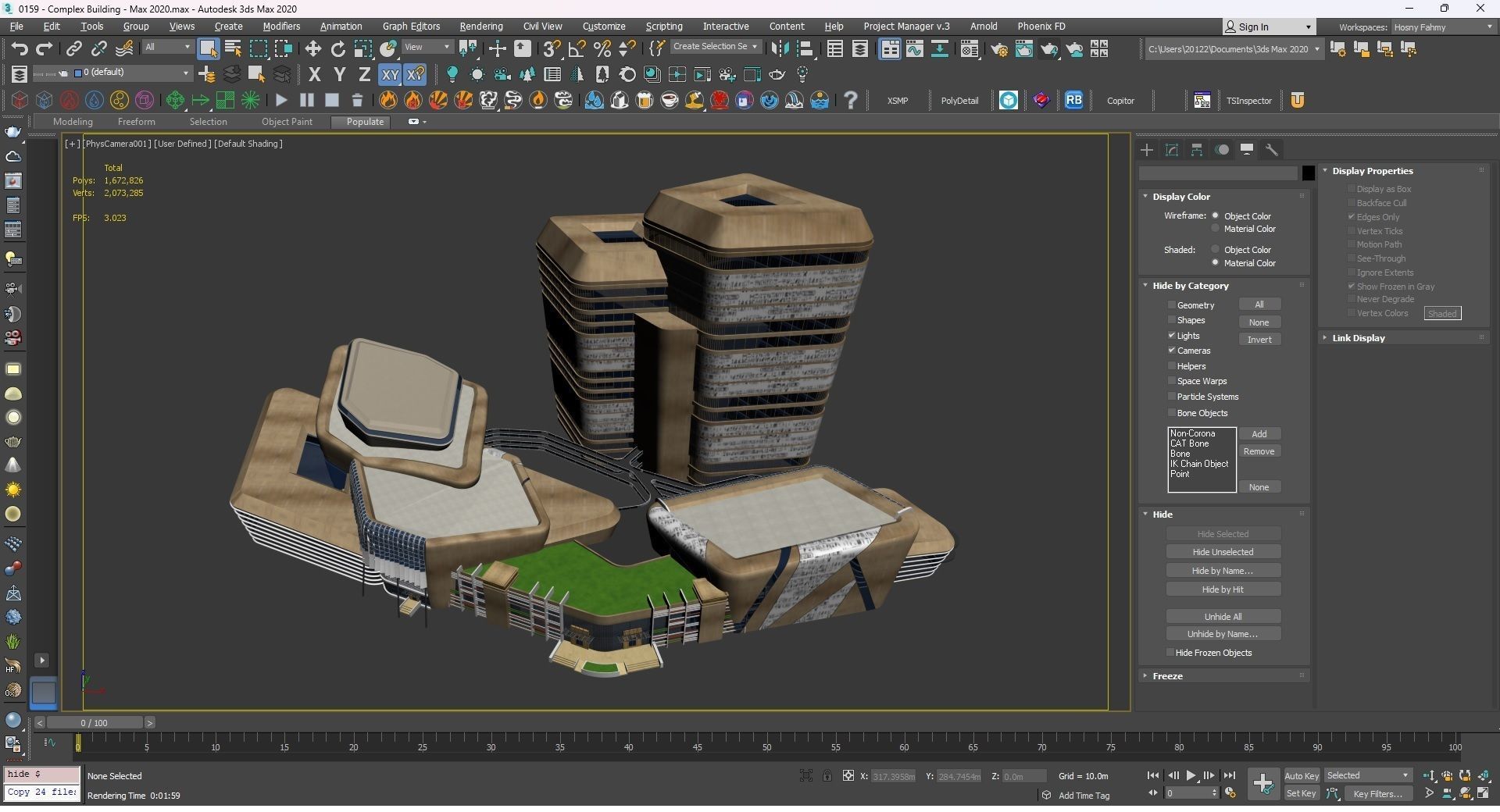The width and height of the screenshot is (1500, 812).
Task: Enable Hide Frozen Objects checkbox
Action: [1170, 653]
